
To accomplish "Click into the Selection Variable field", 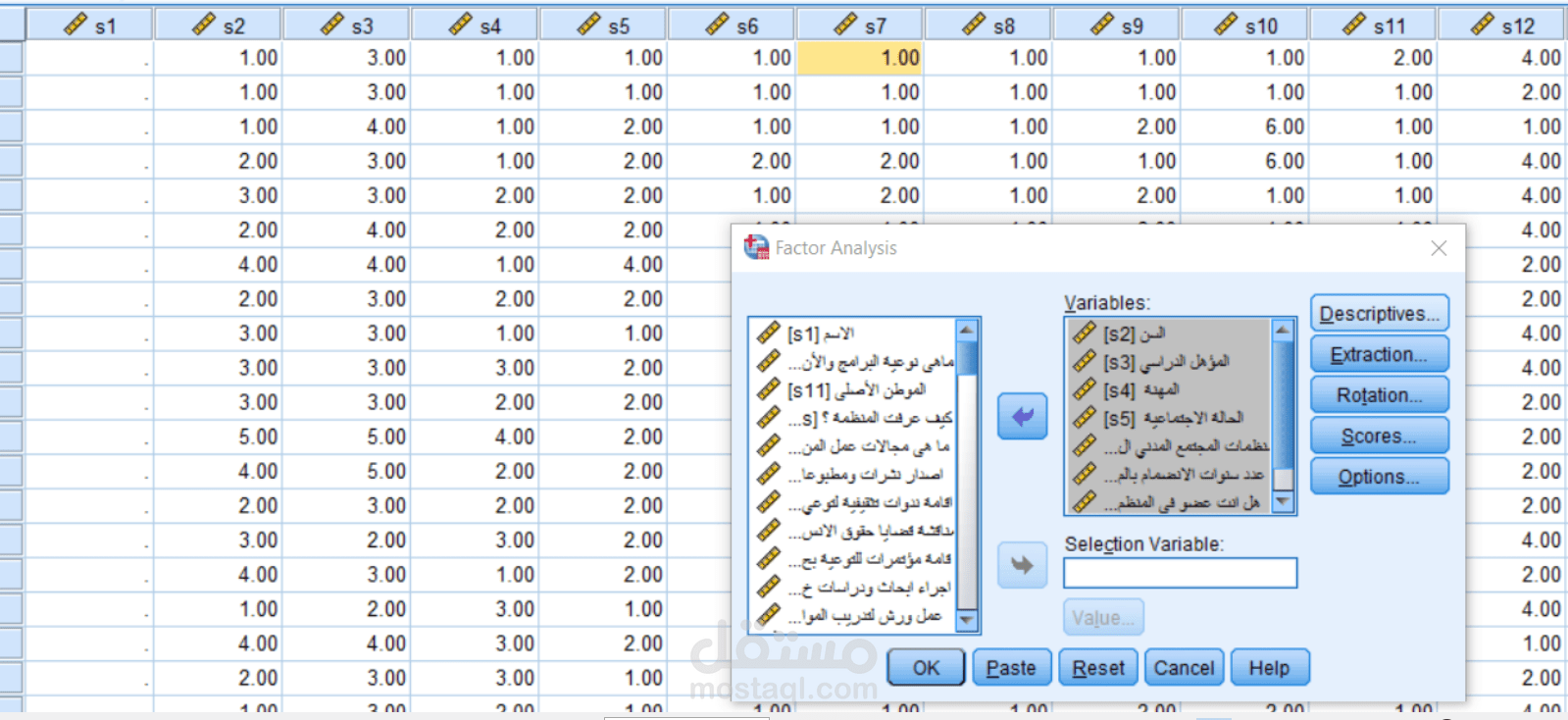I will click(x=1180, y=573).
